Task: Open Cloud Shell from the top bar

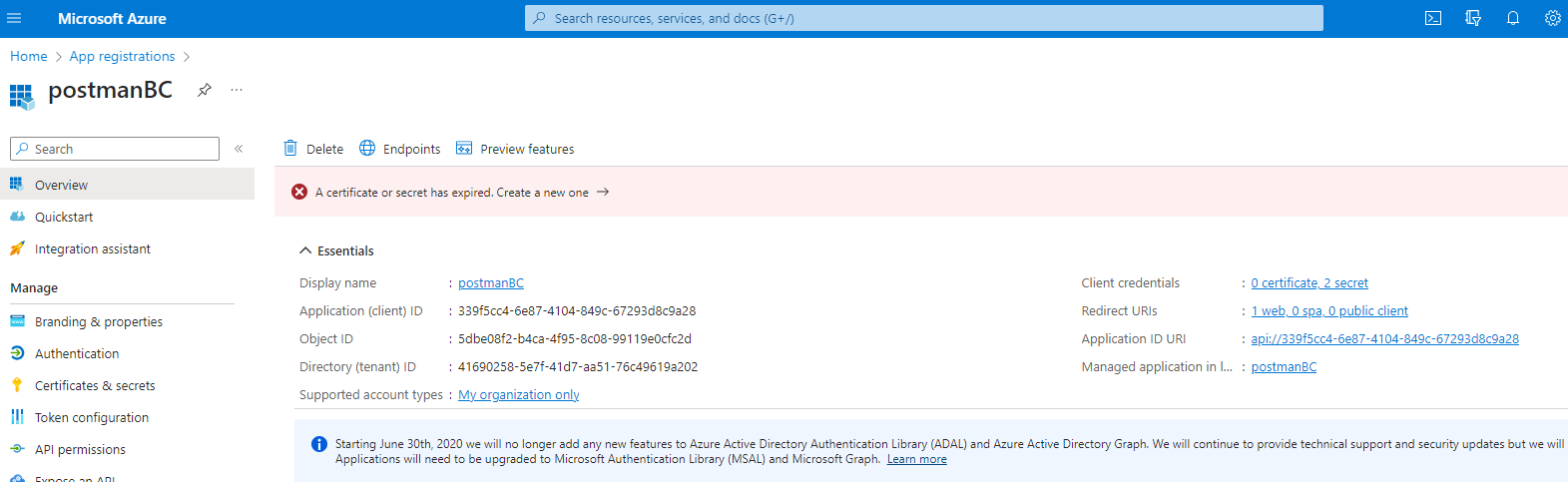Action: (1433, 18)
